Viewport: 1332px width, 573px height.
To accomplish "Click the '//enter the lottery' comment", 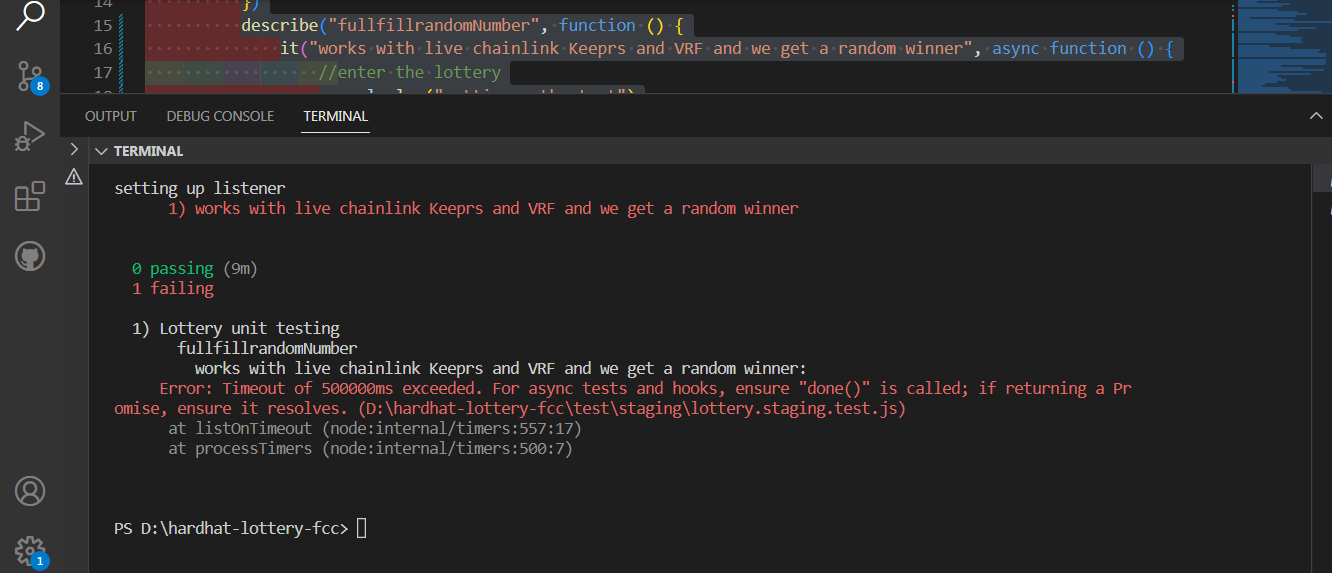I will [410, 72].
